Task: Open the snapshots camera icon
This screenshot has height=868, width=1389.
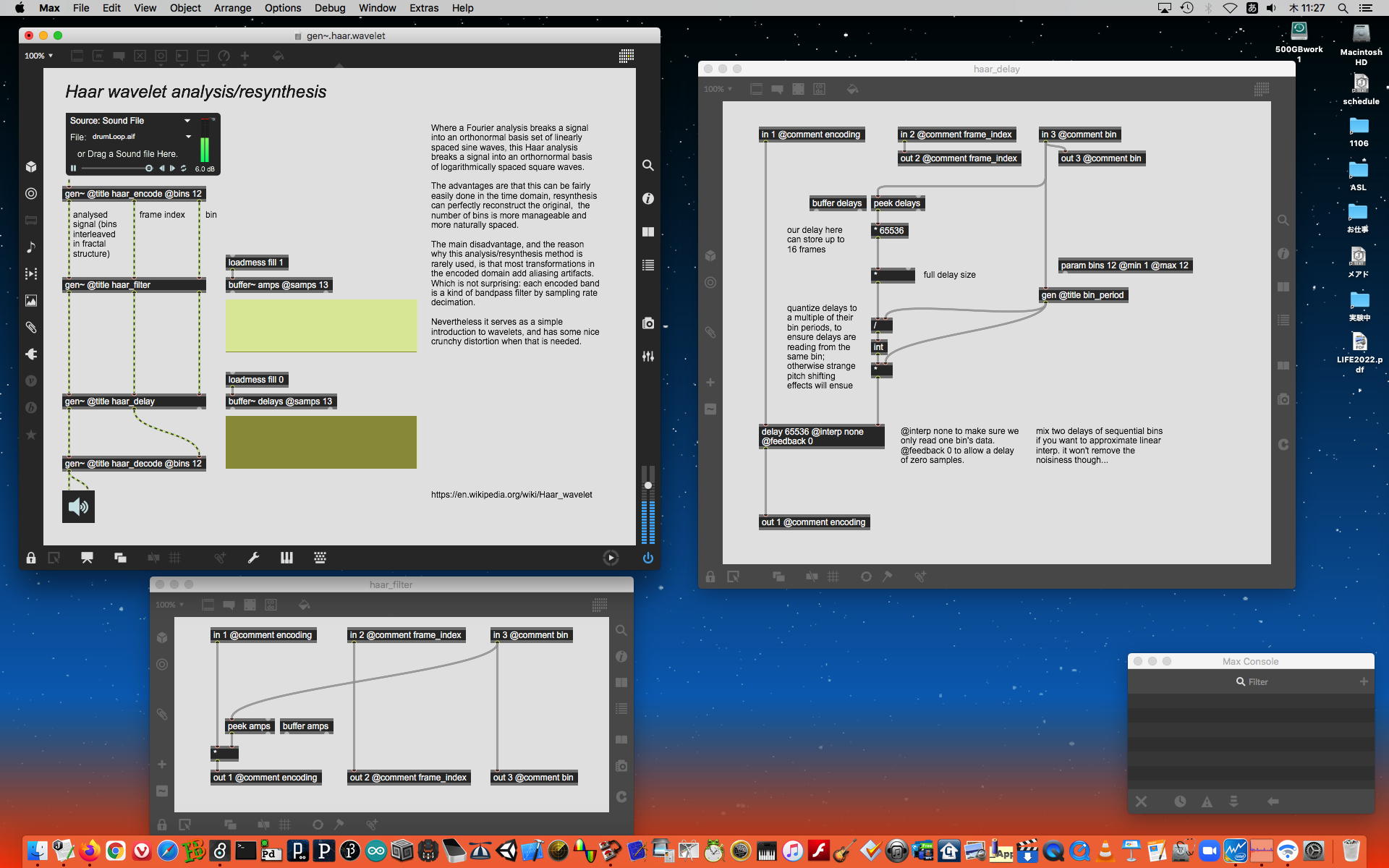Action: pos(647,323)
